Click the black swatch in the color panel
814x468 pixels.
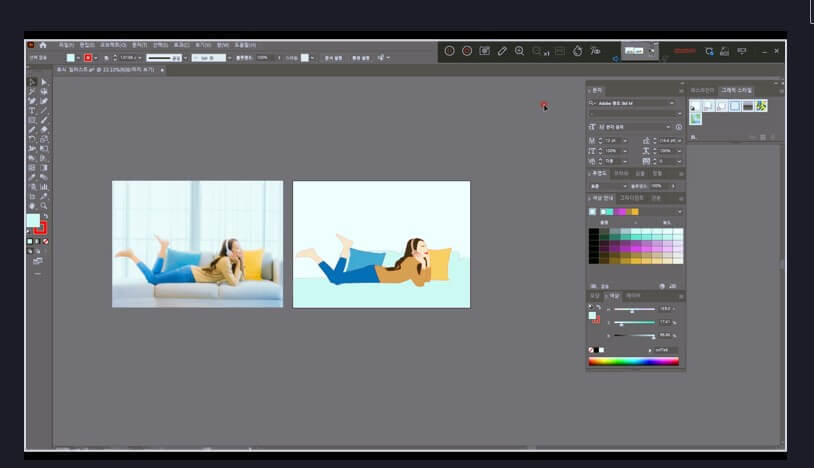point(596,350)
